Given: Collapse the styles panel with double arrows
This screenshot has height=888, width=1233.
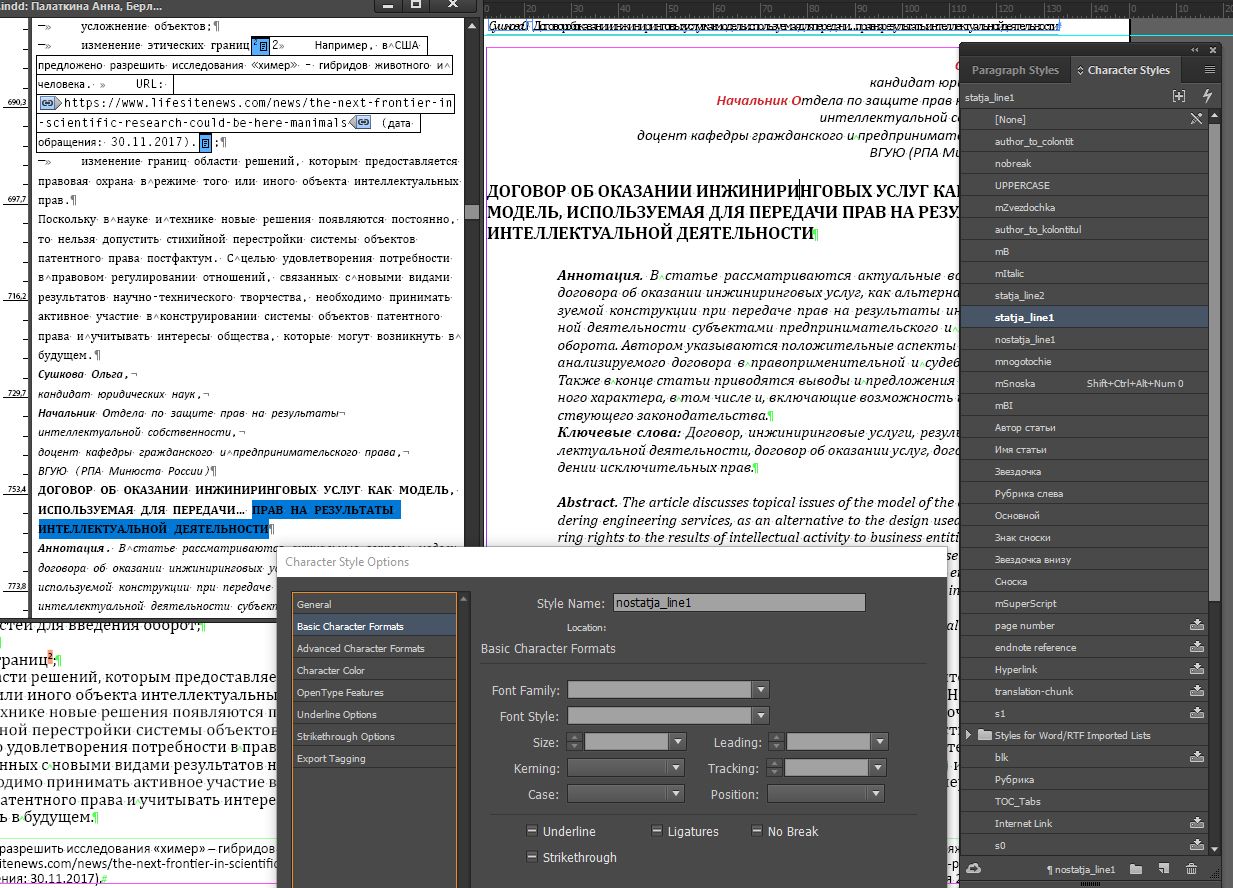Looking at the screenshot, I should coord(1194,49).
